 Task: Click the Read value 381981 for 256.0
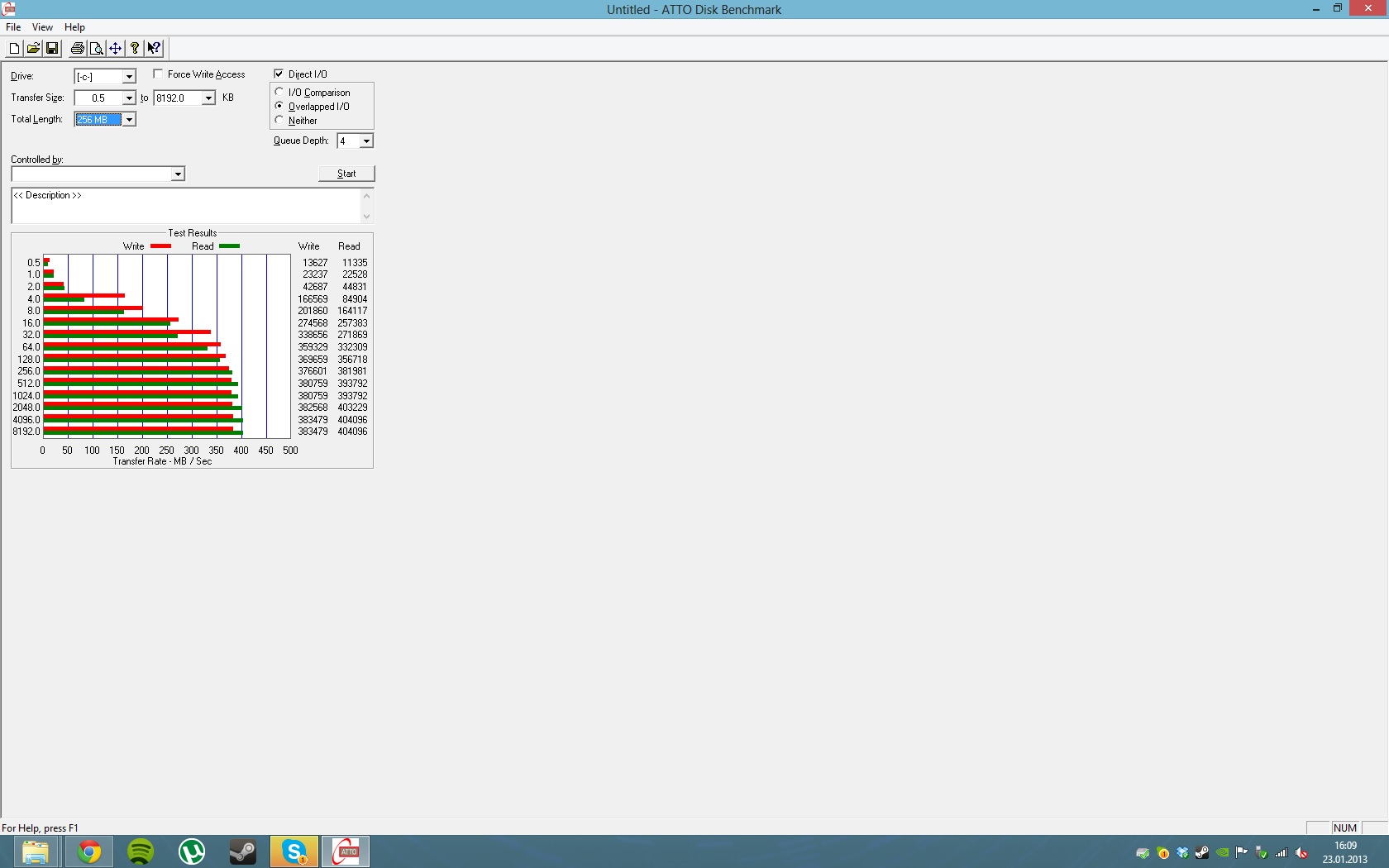352,371
